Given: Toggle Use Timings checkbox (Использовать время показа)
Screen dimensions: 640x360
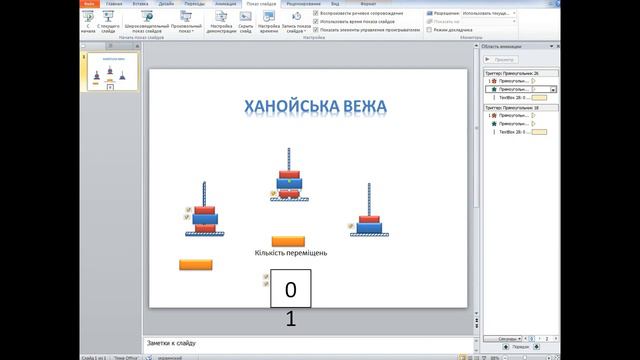Looking at the screenshot, I should pyautogui.click(x=316, y=21).
